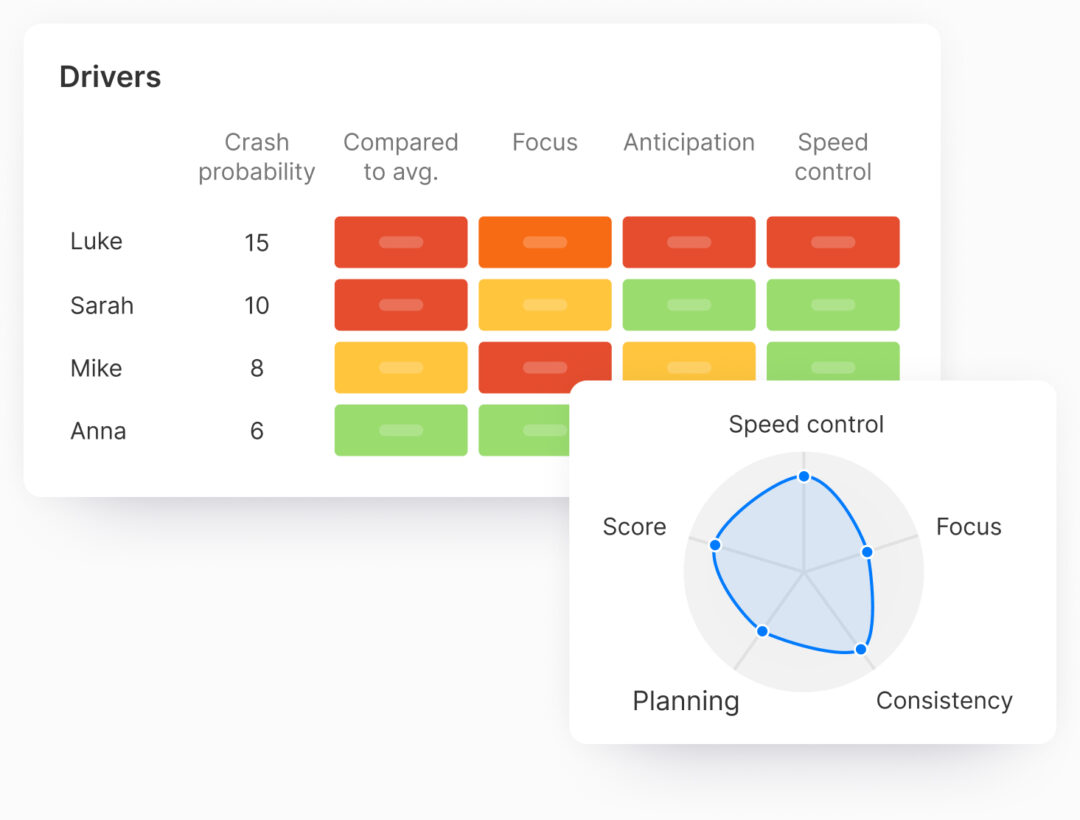Select Luke's red Speed control cell
The image size is (1080, 820).
[x=833, y=242]
